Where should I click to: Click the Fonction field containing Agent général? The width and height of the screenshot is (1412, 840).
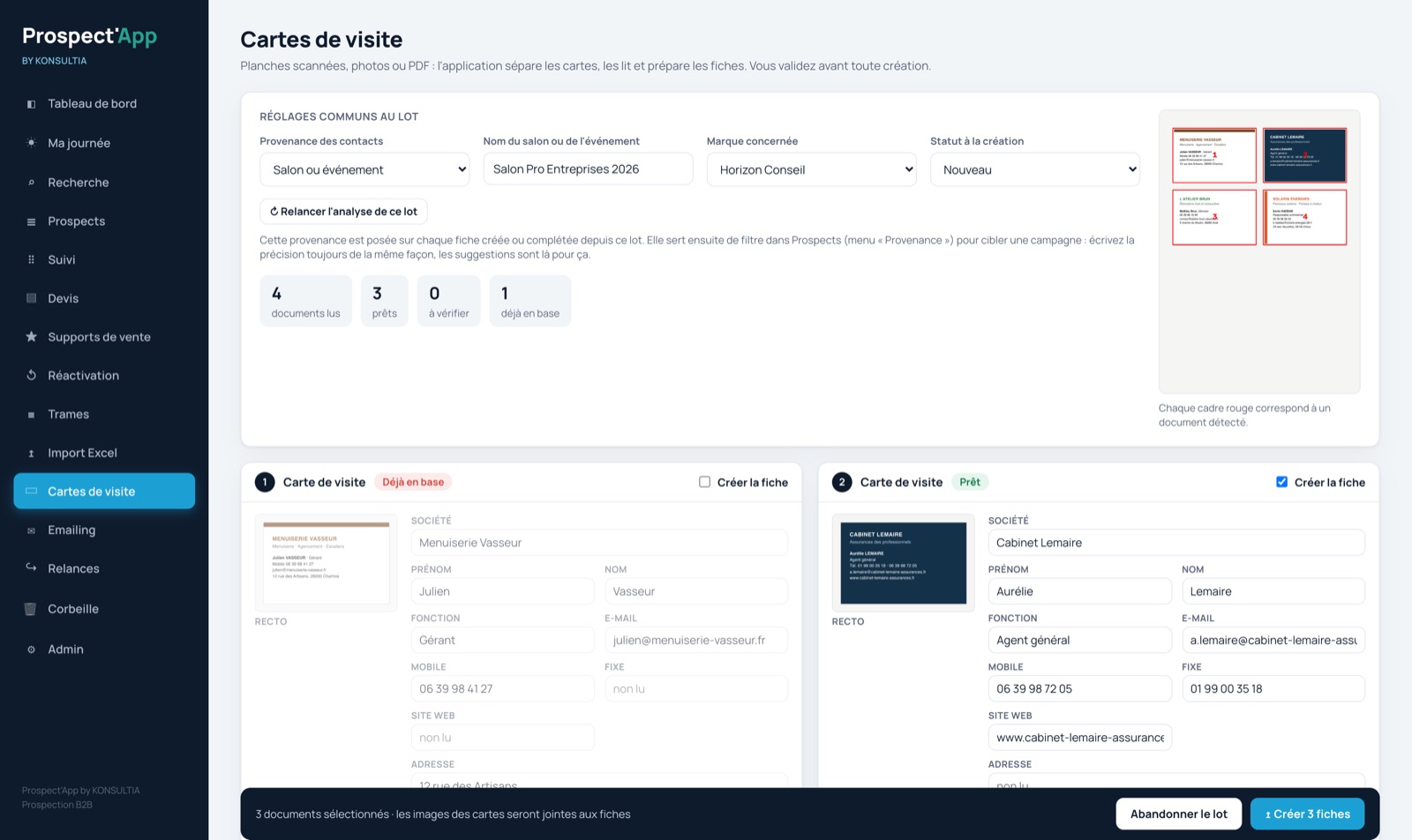coord(1079,640)
